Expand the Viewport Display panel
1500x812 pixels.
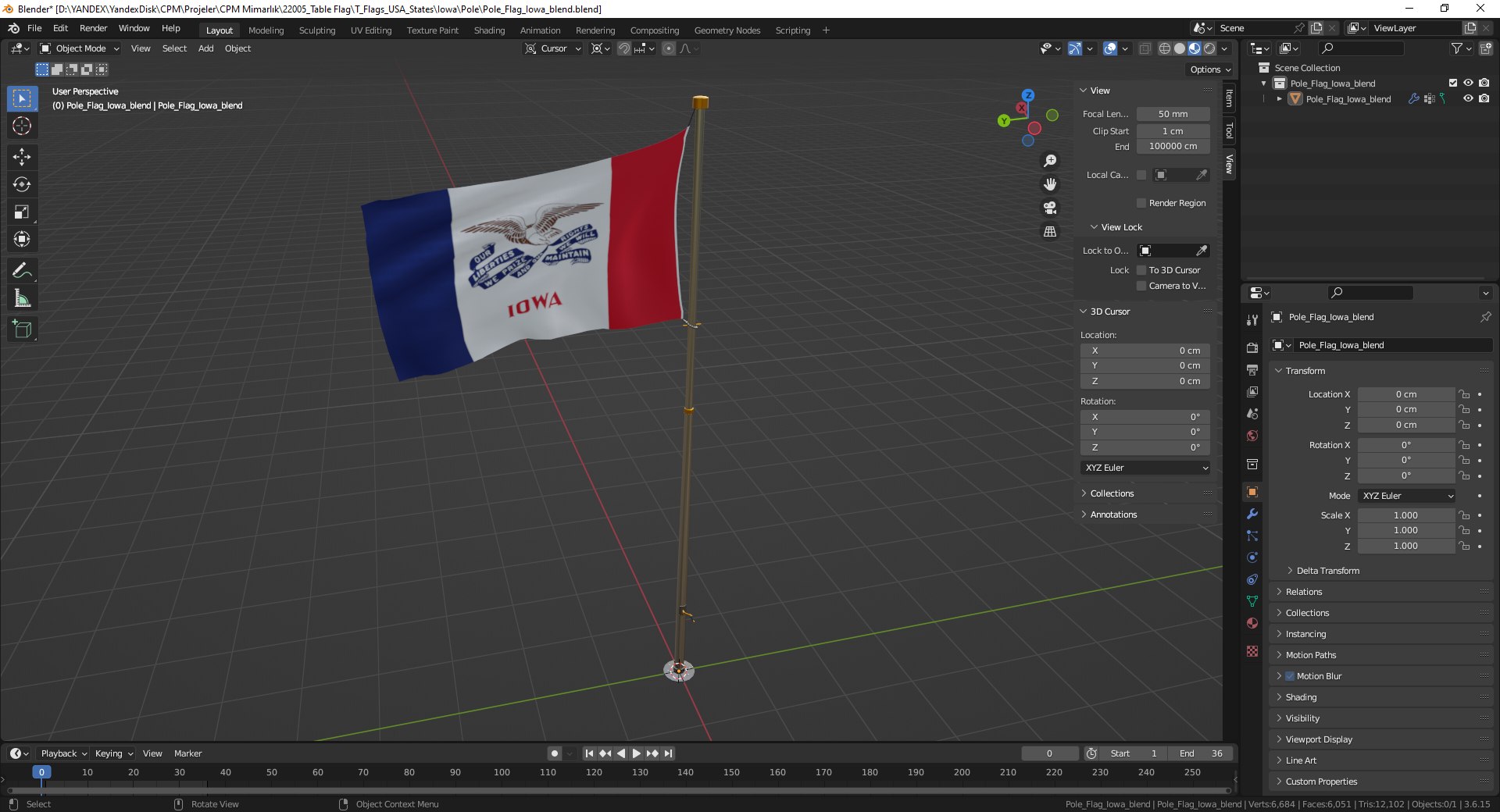[1319, 739]
